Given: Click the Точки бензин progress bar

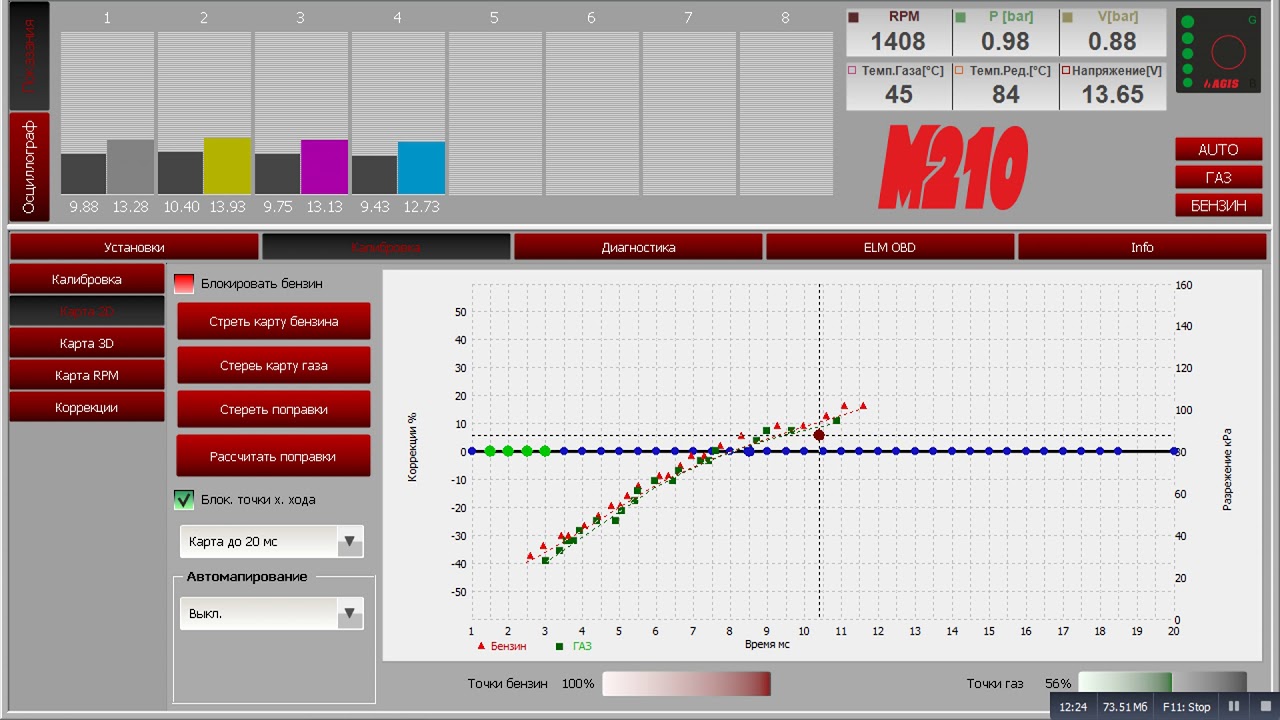Looking at the screenshot, I should click(x=686, y=684).
